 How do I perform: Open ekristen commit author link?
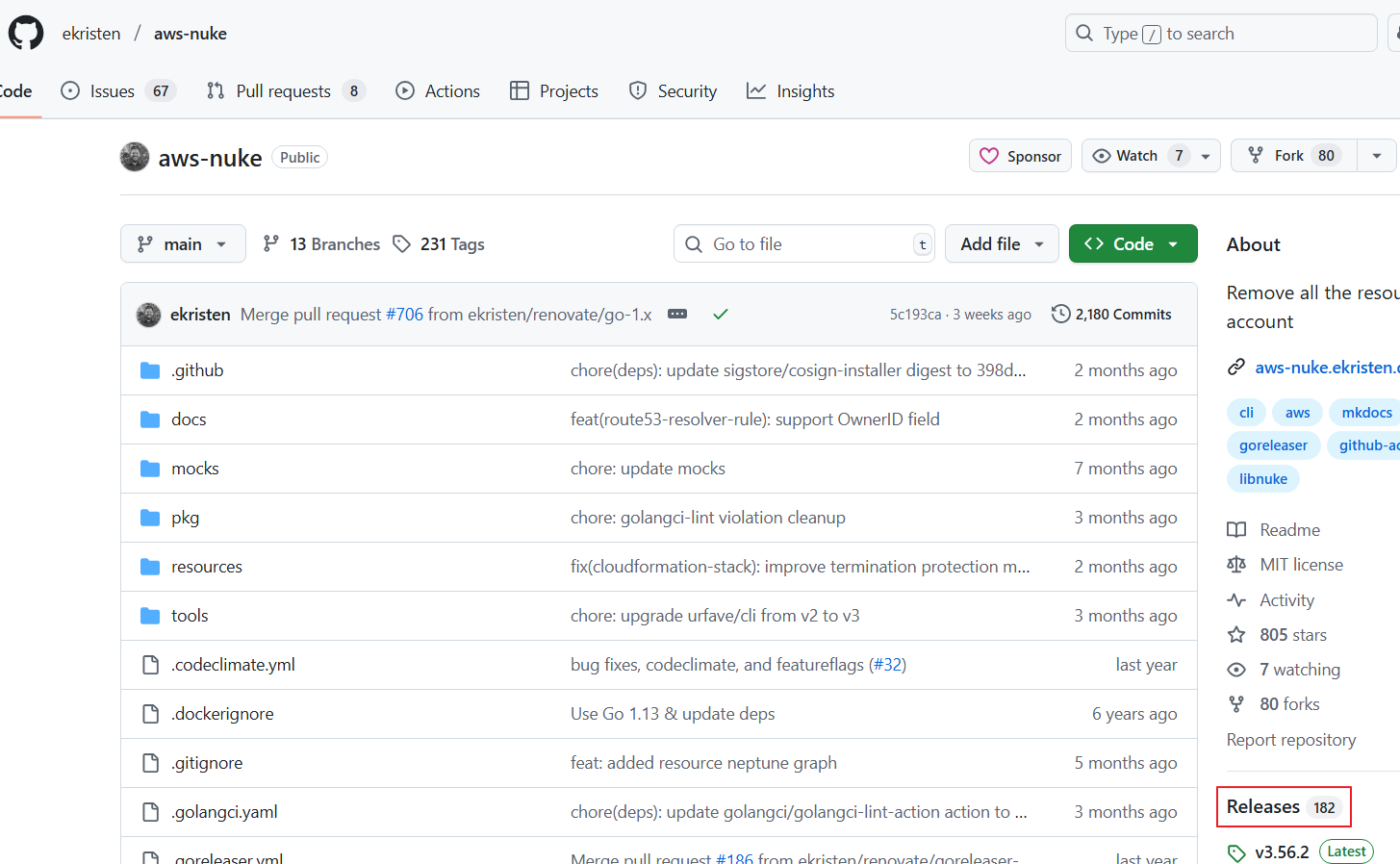pos(200,315)
